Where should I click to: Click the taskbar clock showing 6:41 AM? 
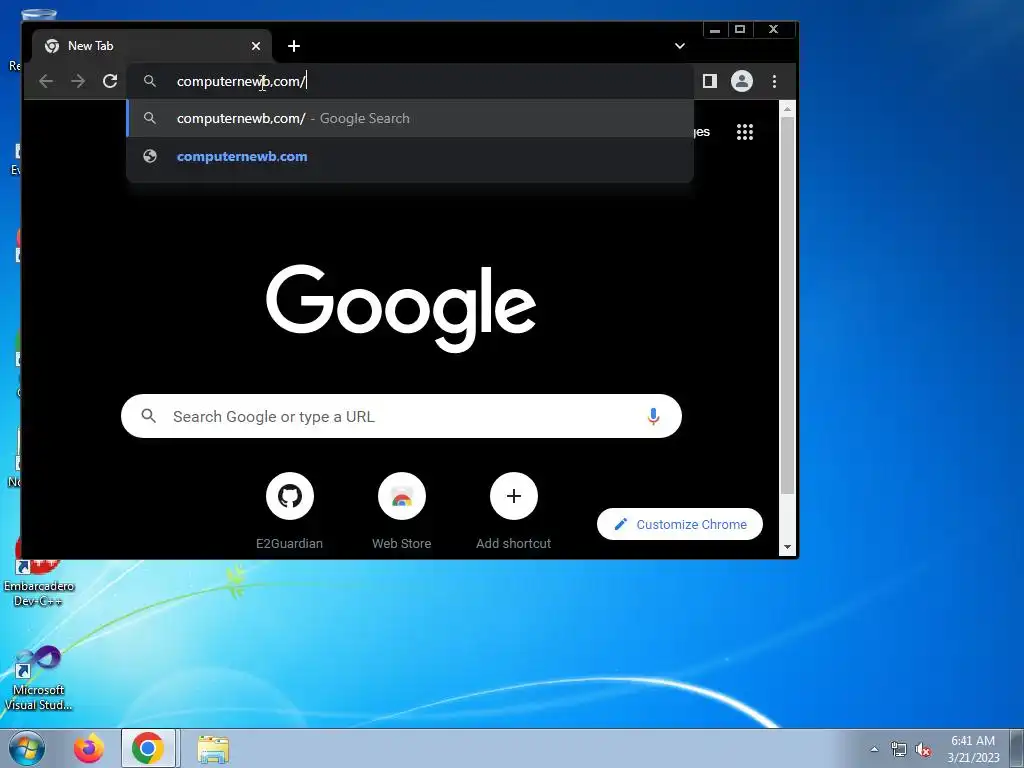tap(973, 748)
